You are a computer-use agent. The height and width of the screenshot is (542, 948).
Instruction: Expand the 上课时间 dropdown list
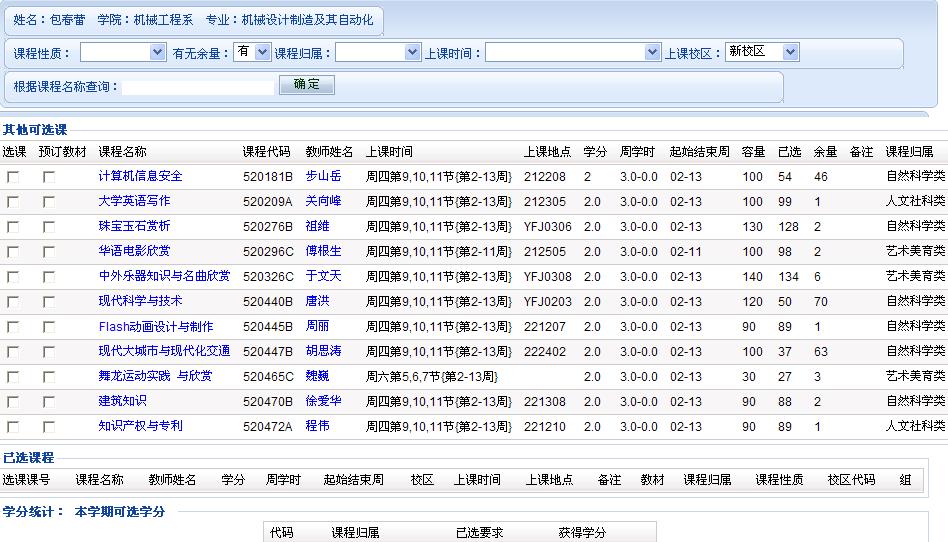pos(572,52)
